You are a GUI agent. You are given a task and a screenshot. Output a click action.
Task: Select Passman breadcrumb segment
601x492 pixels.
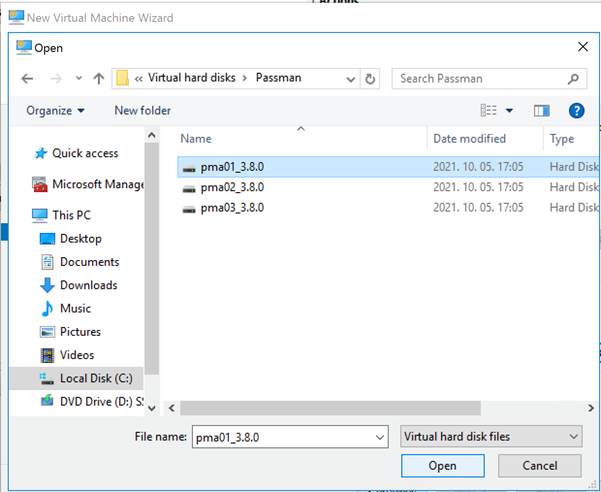279,78
